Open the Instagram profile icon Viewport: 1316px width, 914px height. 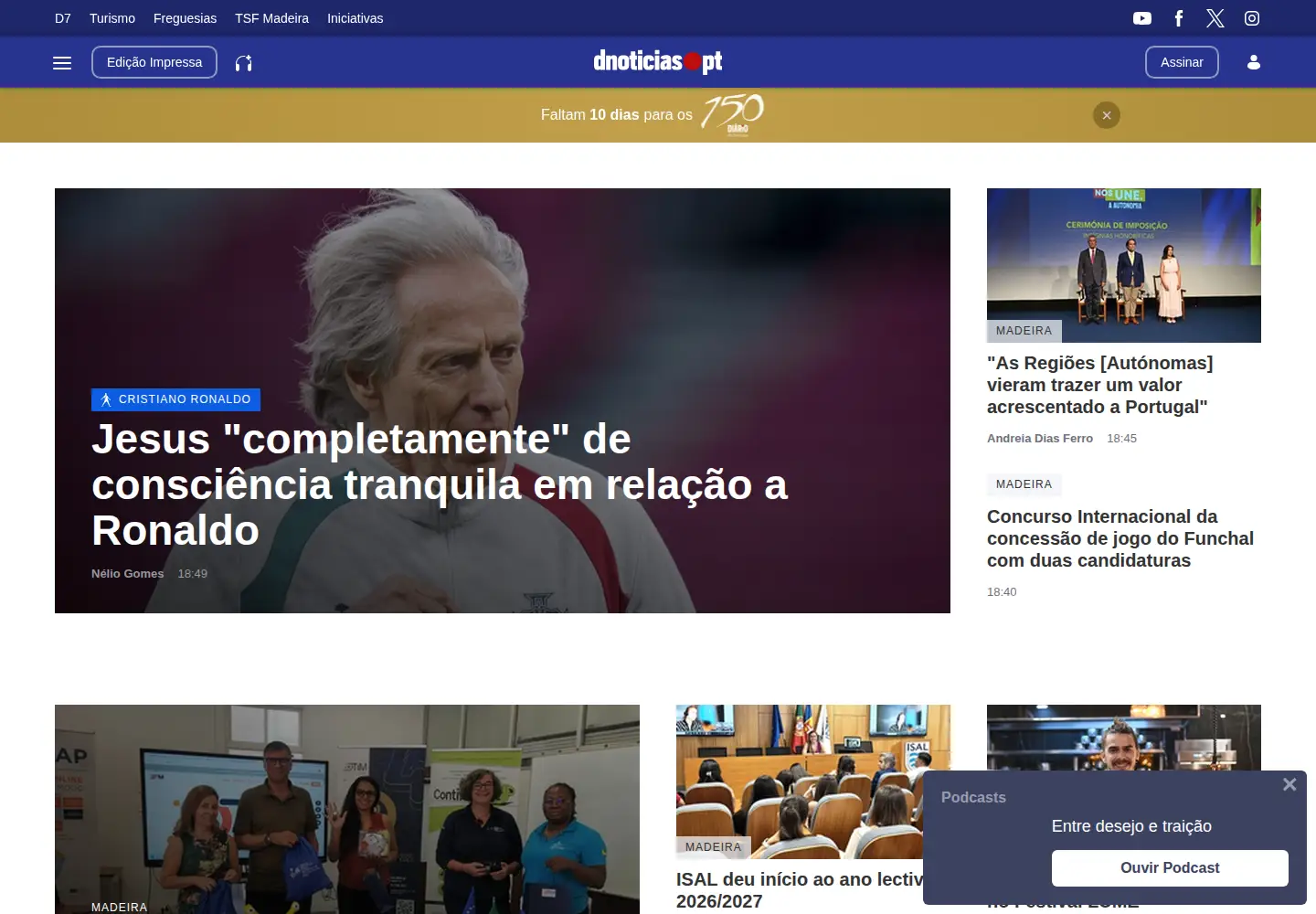point(1252,18)
